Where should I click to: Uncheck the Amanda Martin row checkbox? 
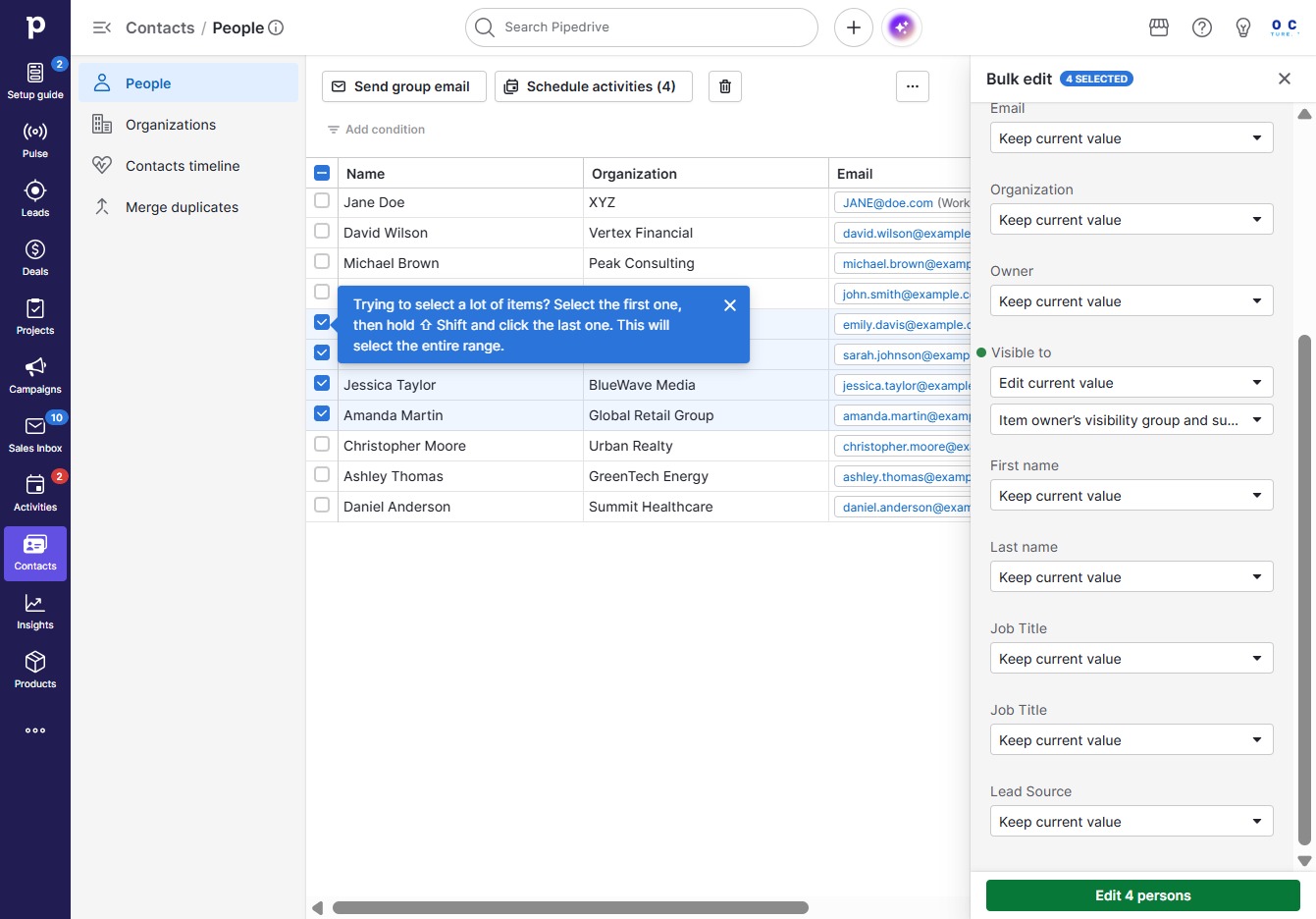[322, 414]
